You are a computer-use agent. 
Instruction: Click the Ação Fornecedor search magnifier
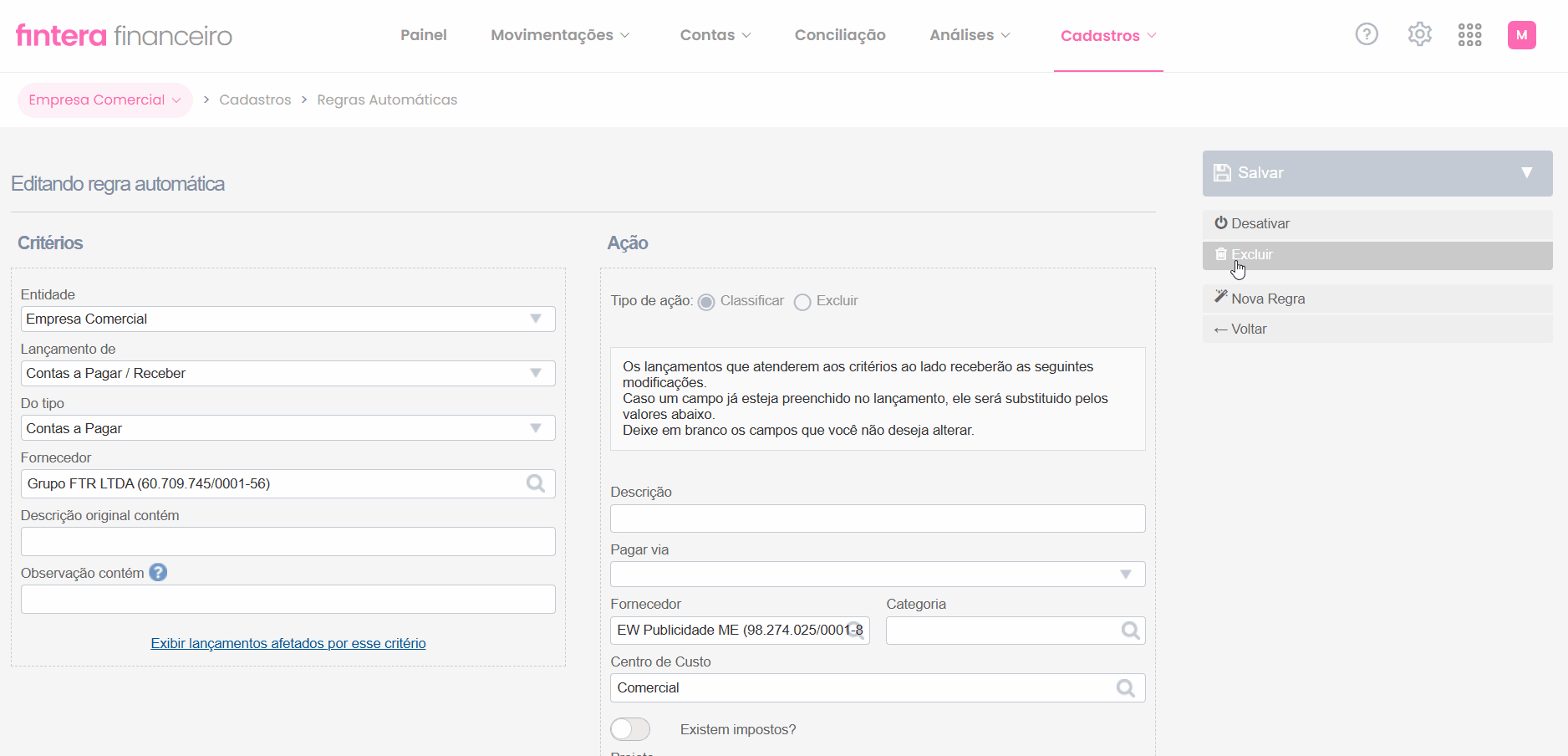click(857, 631)
